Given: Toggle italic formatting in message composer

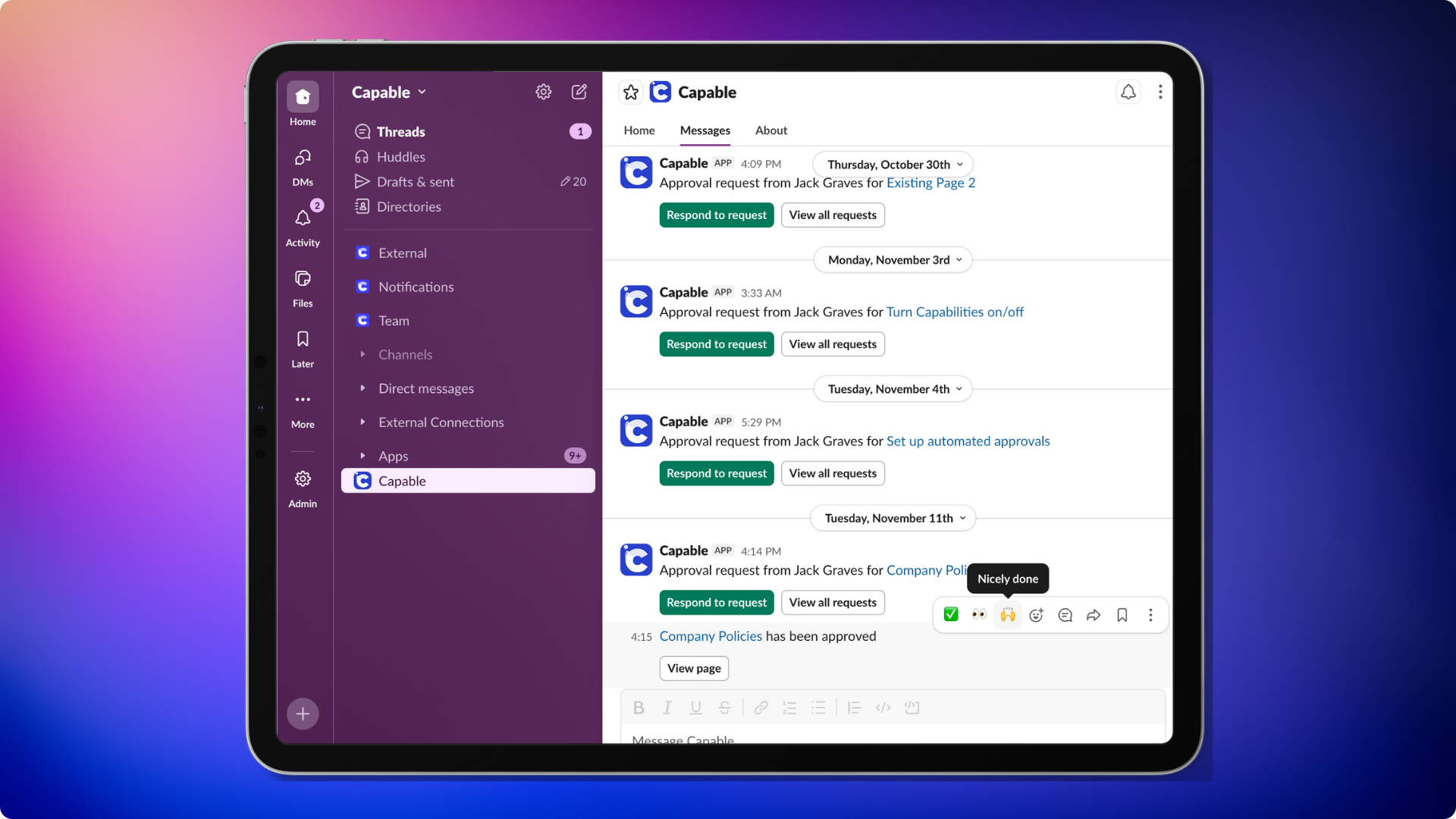Looking at the screenshot, I should [667, 708].
